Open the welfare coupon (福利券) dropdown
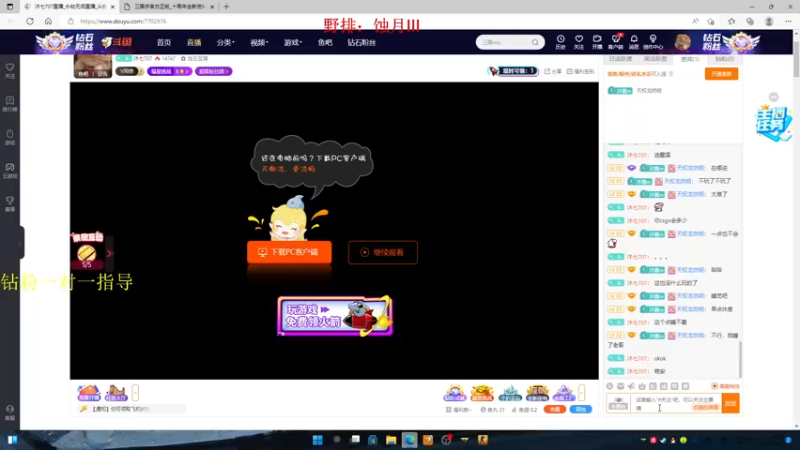800x450 pixels. point(459,410)
